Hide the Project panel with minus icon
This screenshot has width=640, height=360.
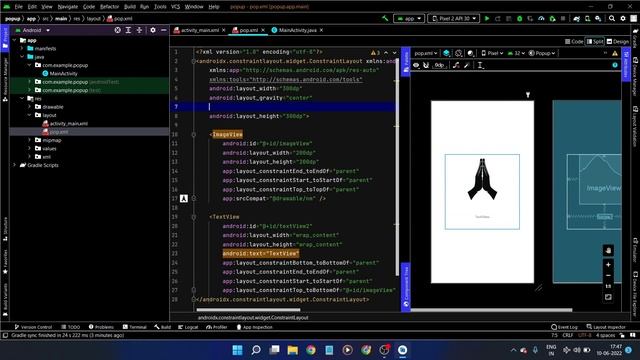(x=164, y=30)
